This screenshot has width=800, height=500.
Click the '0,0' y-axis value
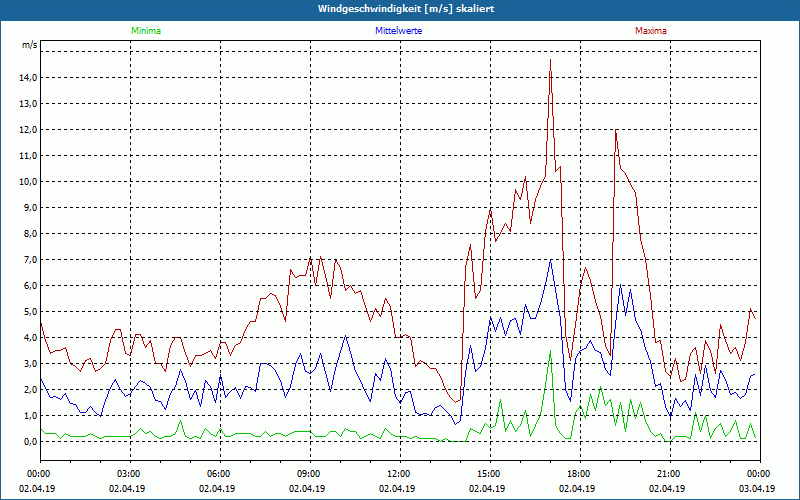pyautogui.click(x=30, y=442)
